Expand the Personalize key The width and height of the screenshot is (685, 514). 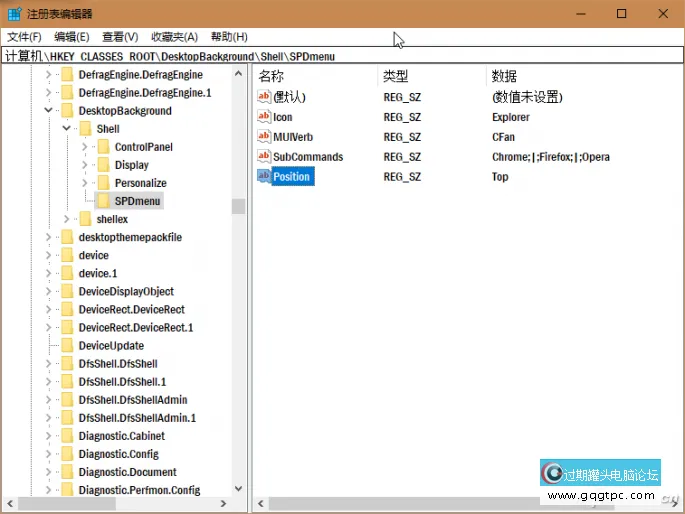(x=85, y=183)
